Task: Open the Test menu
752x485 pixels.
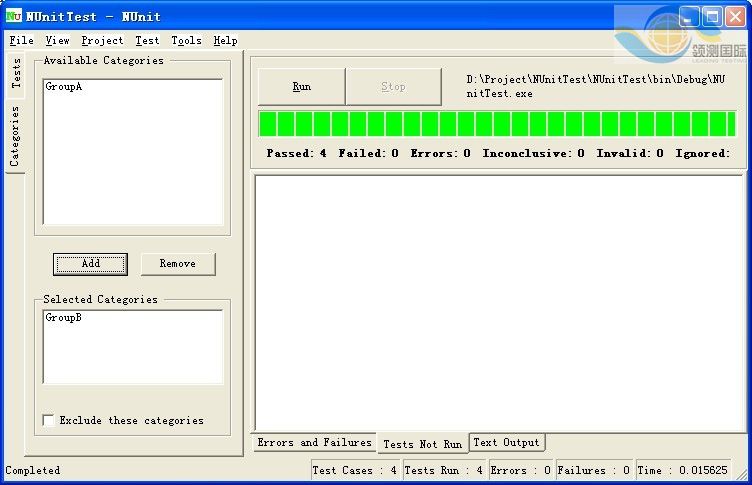Action: point(147,40)
